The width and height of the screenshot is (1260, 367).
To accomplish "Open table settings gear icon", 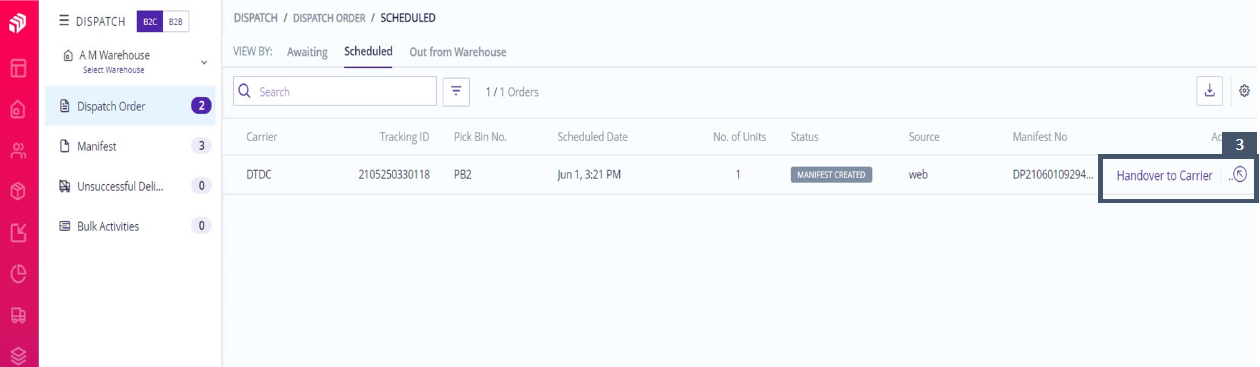I will coord(1244,91).
